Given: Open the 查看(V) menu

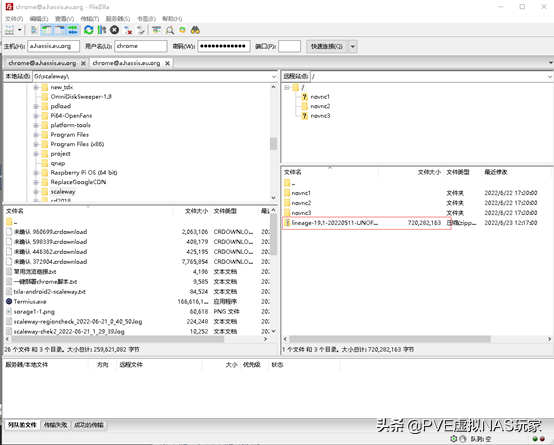Looking at the screenshot, I should coord(64,19).
